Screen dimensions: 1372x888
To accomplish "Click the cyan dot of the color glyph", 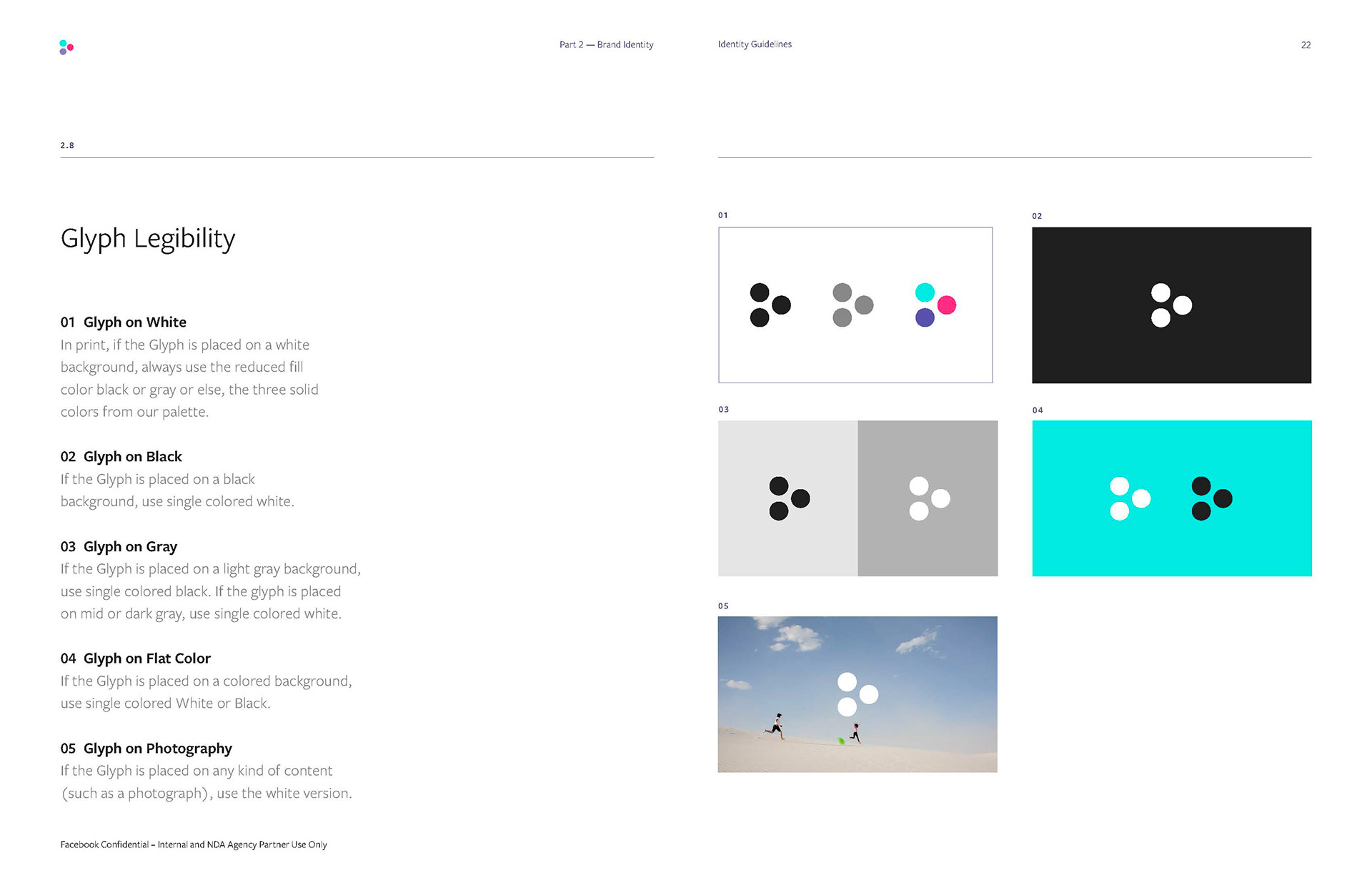I will tap(925, 292).
